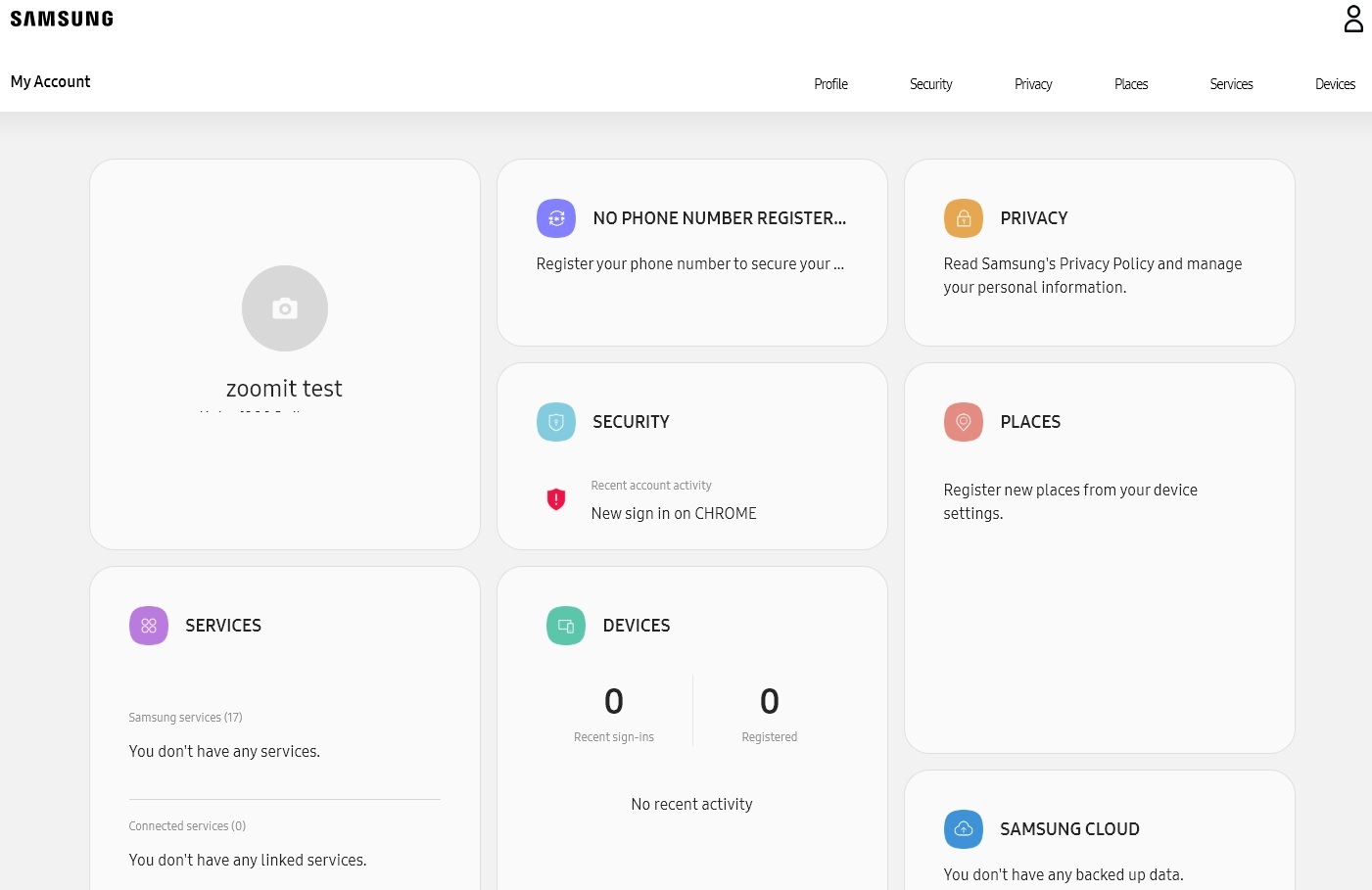The width and height of the screenshot is (1372, 890).
Task: Click the phone number registration icon
Action: point(556,218)
